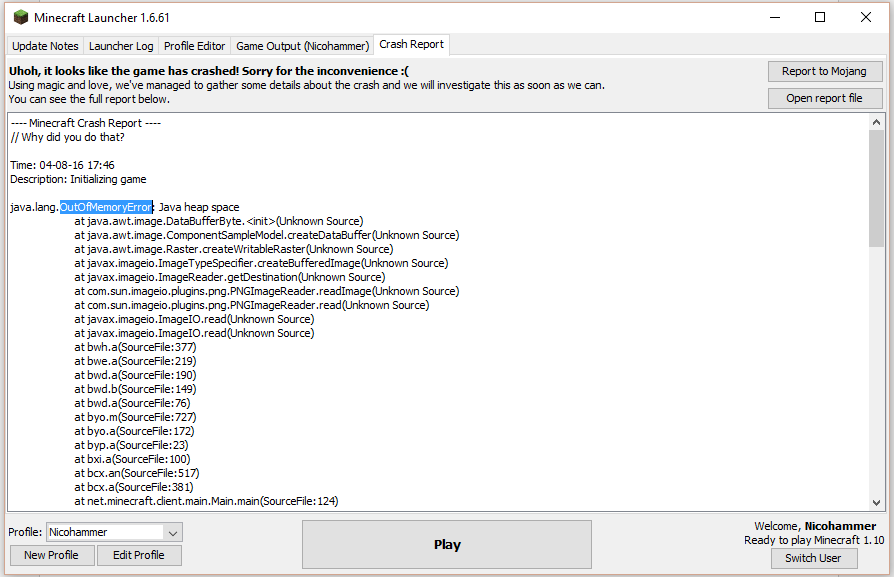The width and height of the screenshot is (894, 577).
Task: Click '// Why did you do that?' line
Action: click(x=67, y=137)
